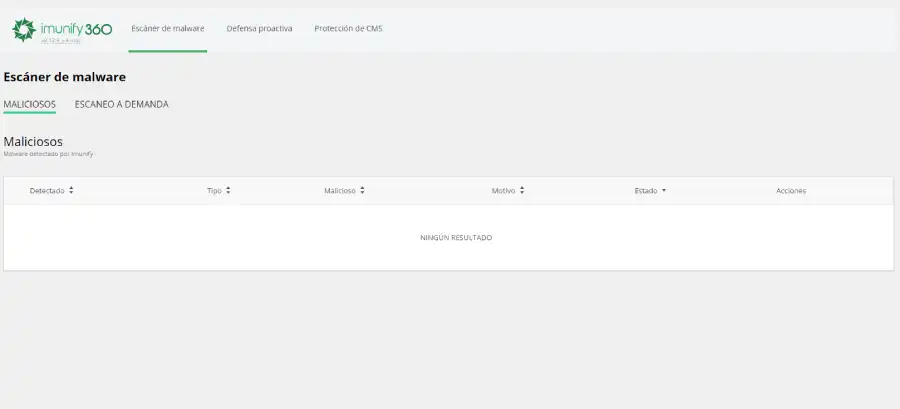Click the Detectado column header label
900x409 pixels.
pos(46,190)
